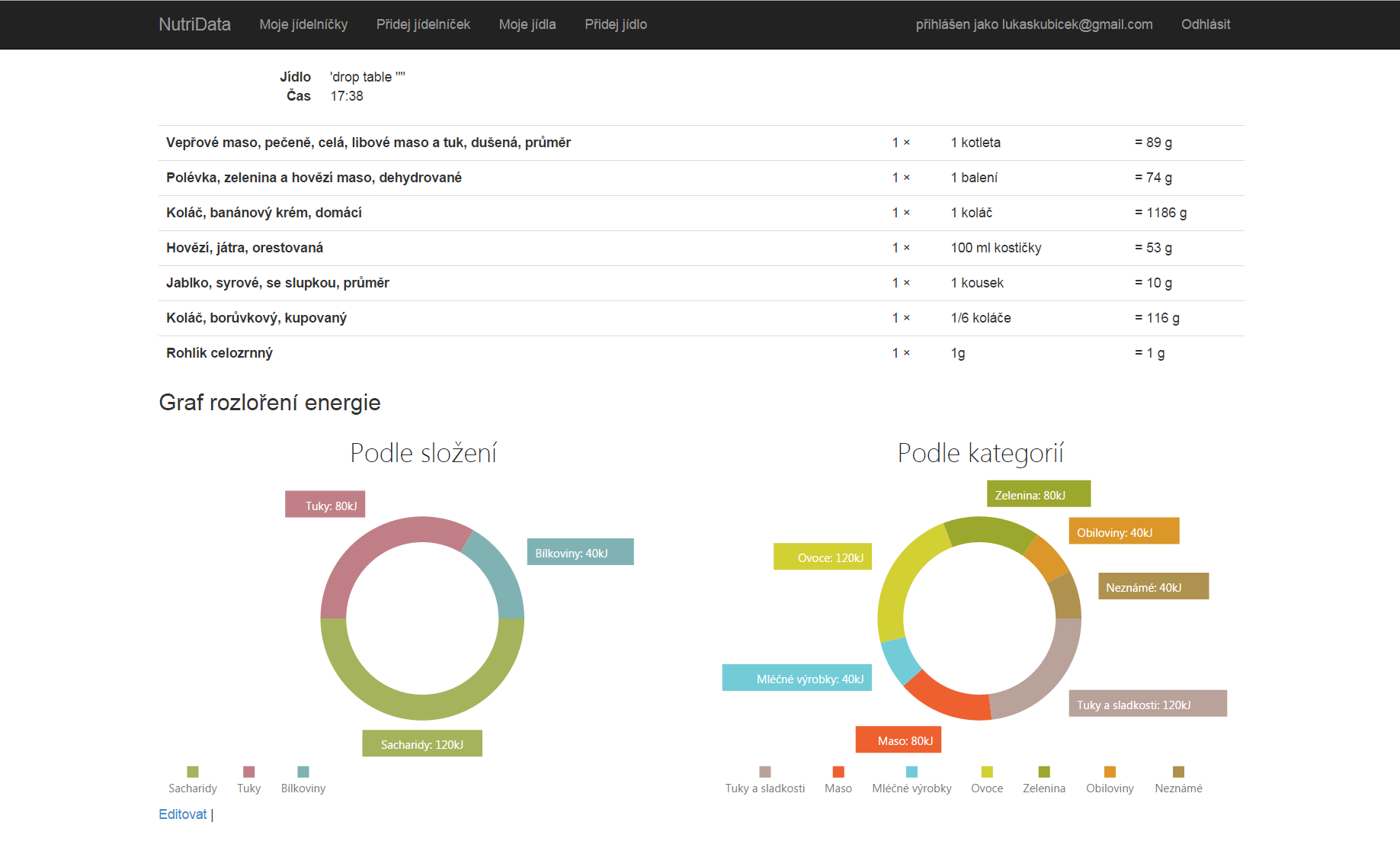Click the Rohlík celozrnný food row

pos(219,353)
